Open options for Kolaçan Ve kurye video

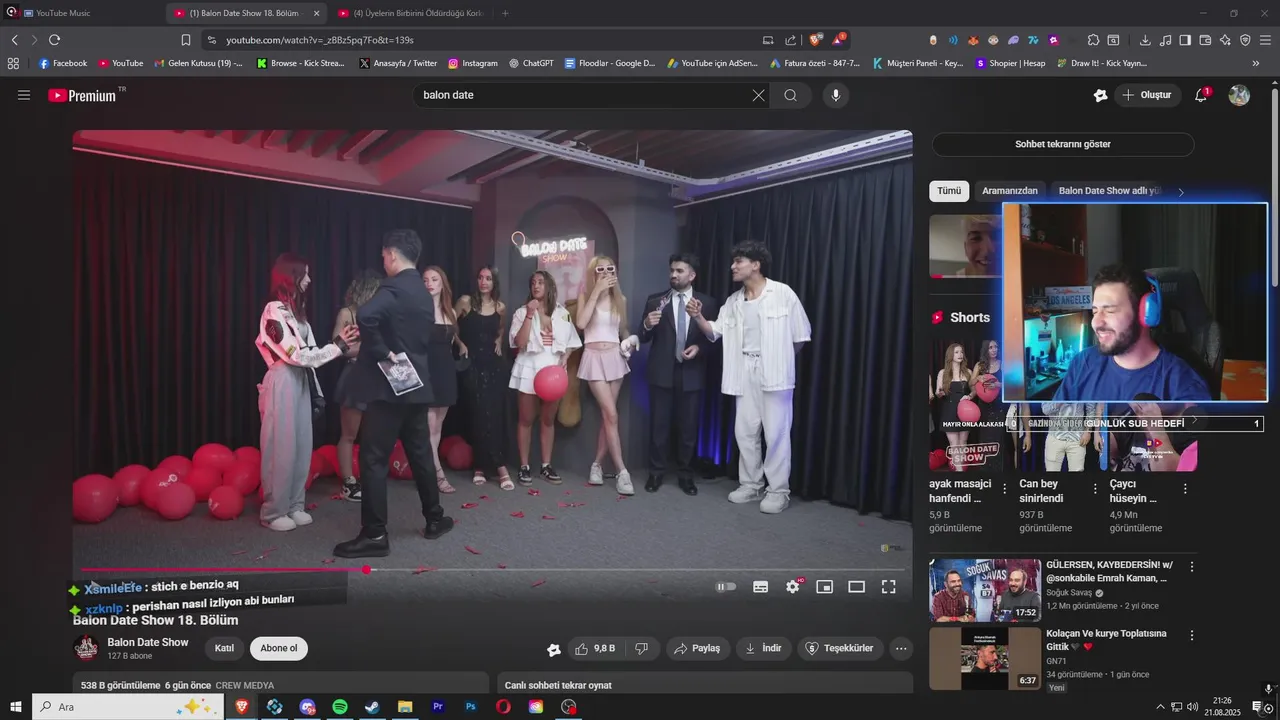pos(1191,635)
